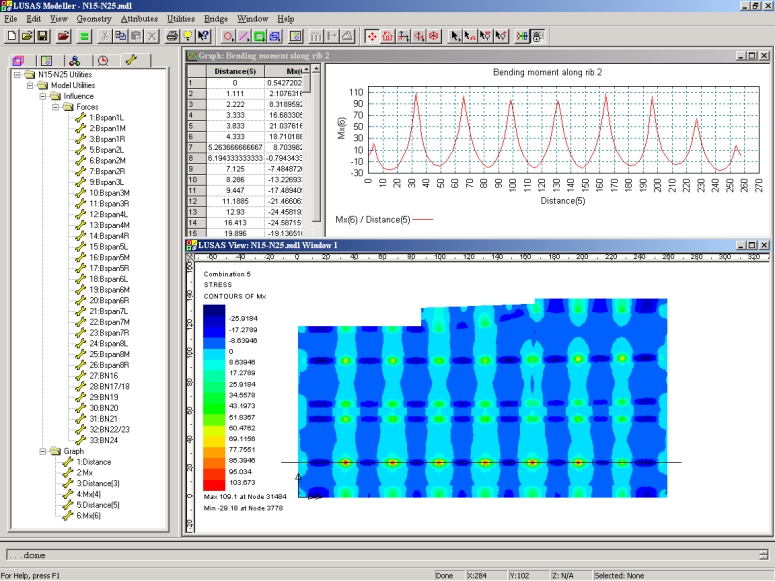Click the red Mx(6)/Distance(5) legend line
Viewport: 775px width, 581px height.
tap(423, 220)
